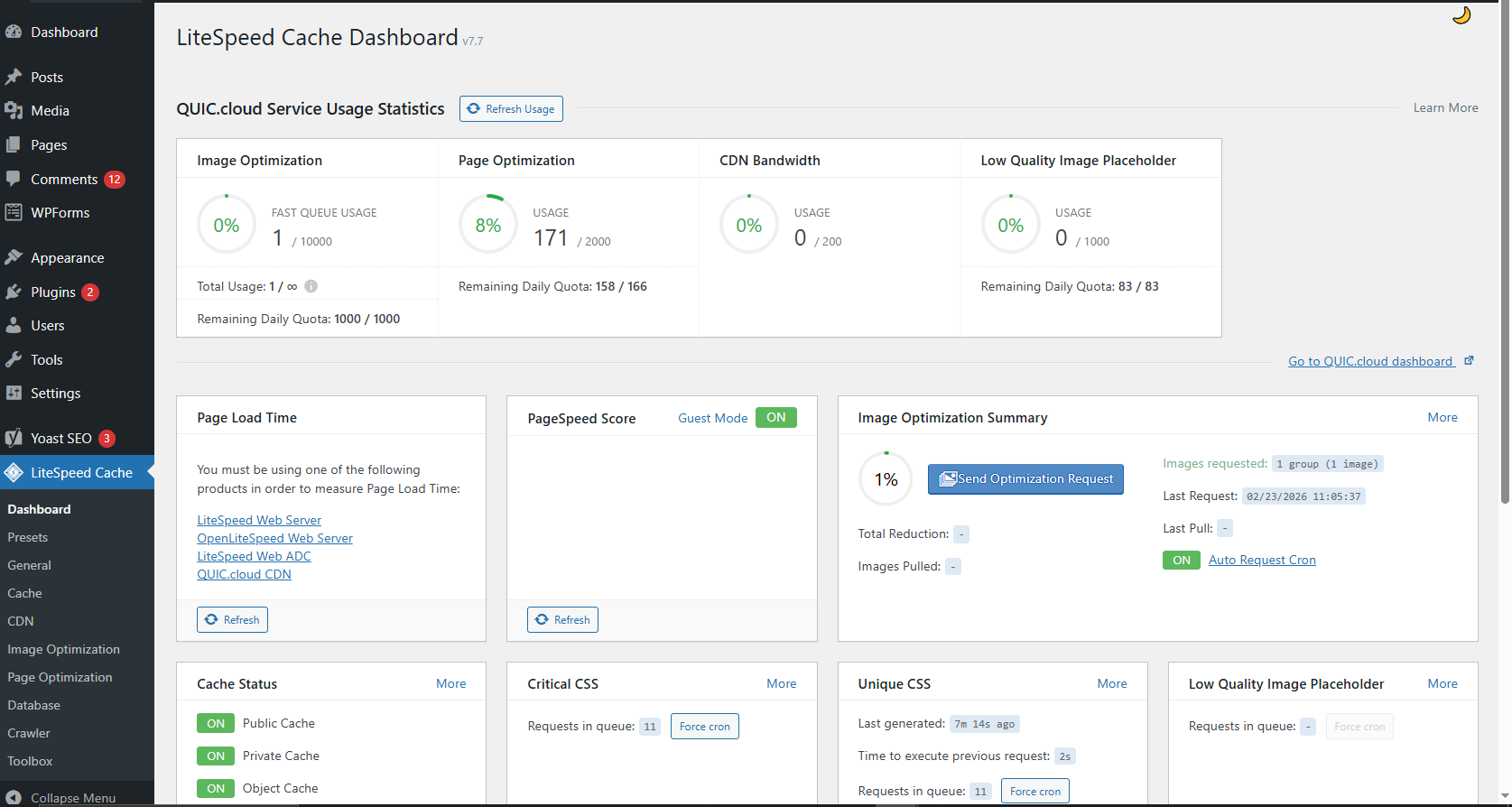The width and height of the screenshot is (1512, 807).
Task: Toggle Guest Mode ON switch
Action: pos(776,417)
